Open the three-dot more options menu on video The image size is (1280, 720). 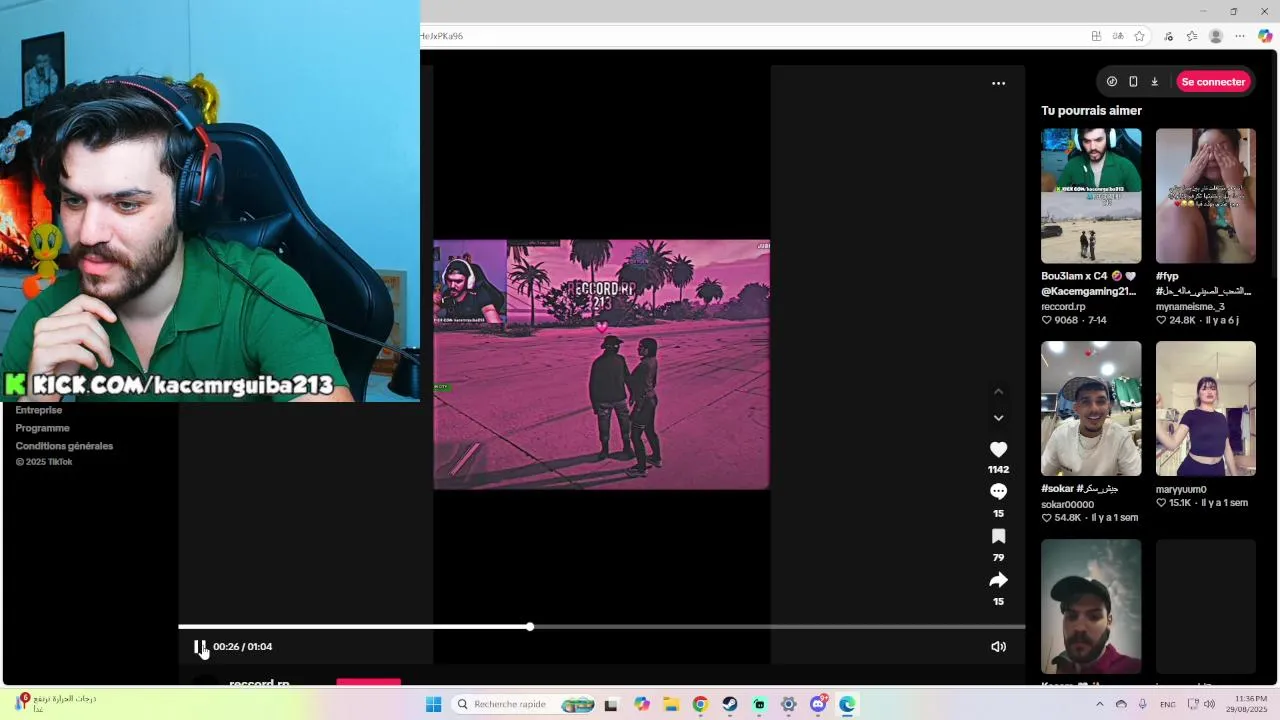click(x=998, y=83)
